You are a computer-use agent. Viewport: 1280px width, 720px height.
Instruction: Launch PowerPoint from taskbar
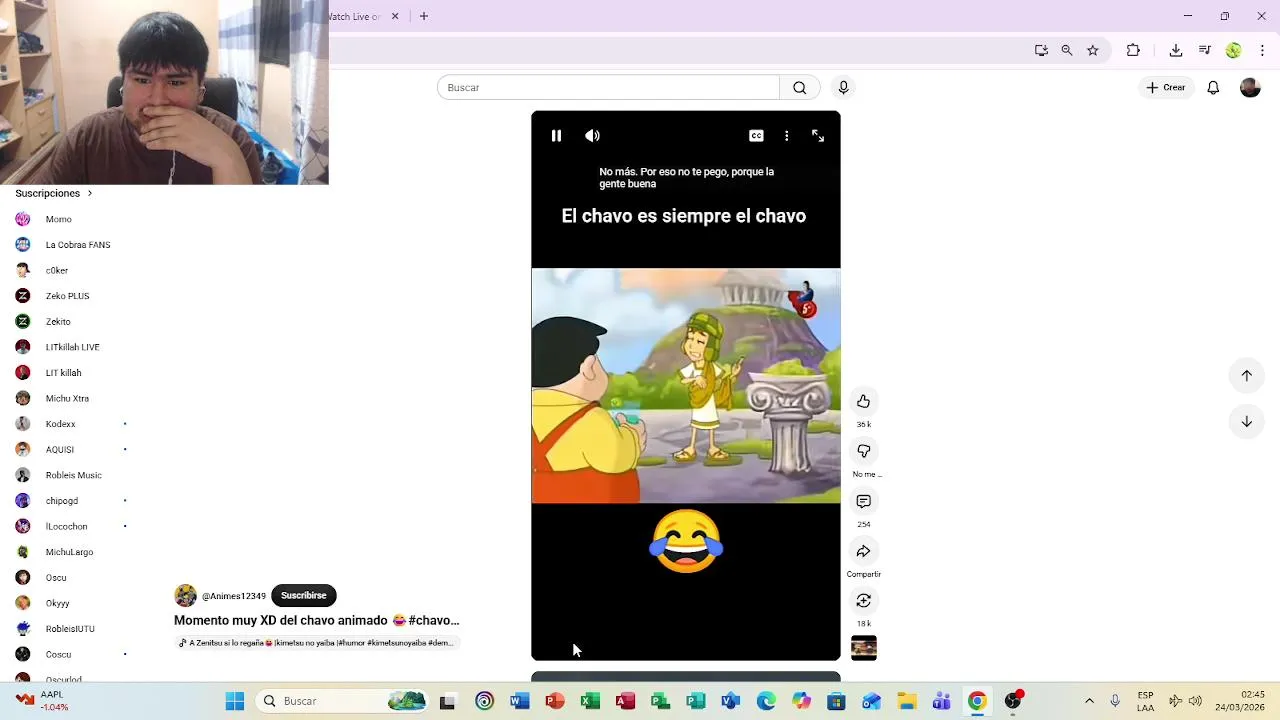(x=555, y=701)
